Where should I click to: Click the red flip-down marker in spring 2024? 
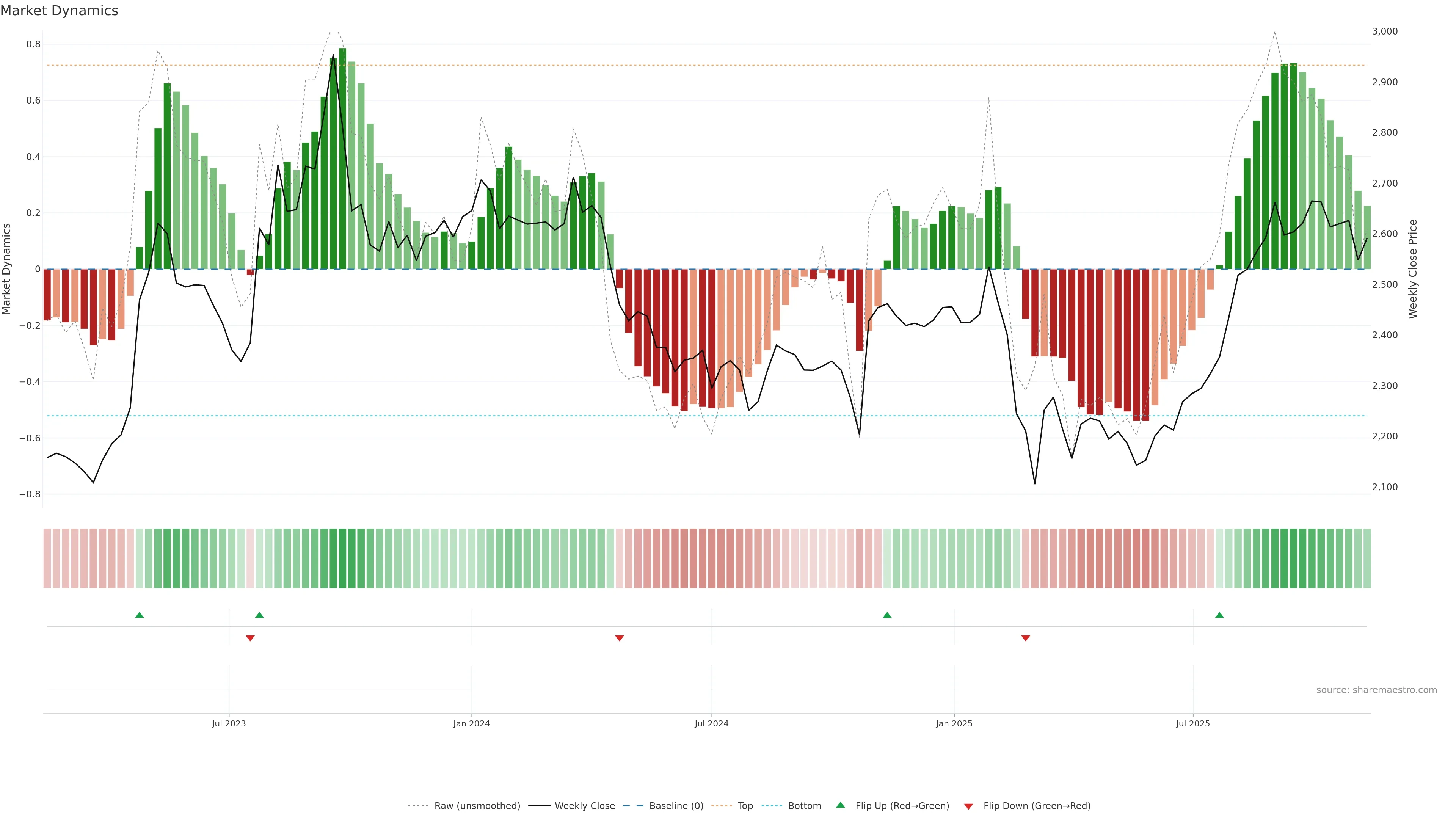point(620,638)
